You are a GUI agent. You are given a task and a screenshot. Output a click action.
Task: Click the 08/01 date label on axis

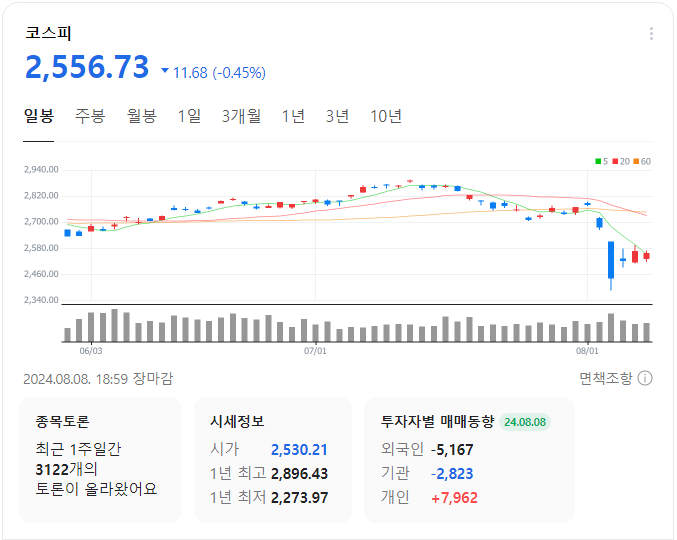pos(587,351)
